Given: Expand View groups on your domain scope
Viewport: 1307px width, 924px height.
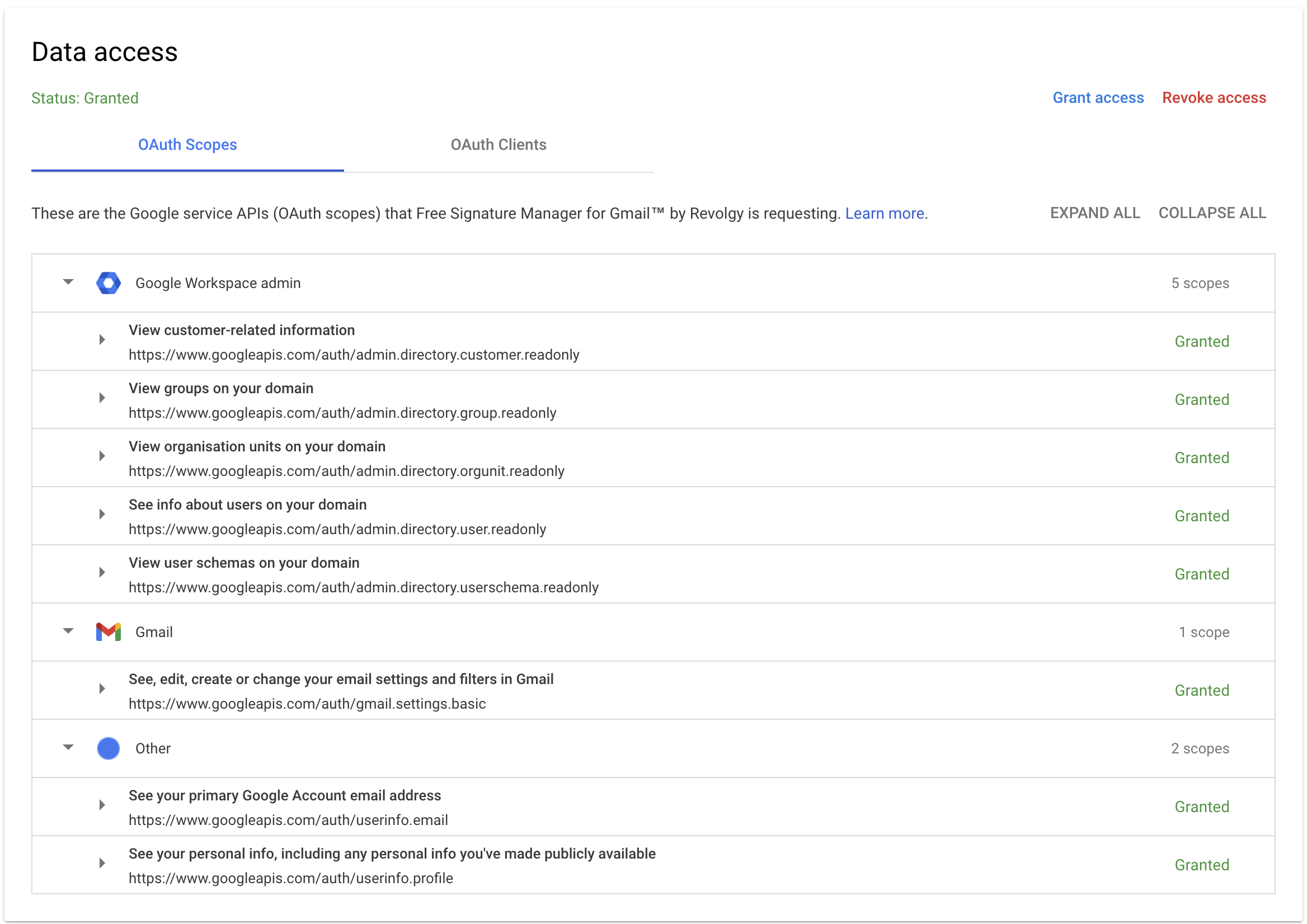Looking at the screenshot, I should click(x=102, y=398).
